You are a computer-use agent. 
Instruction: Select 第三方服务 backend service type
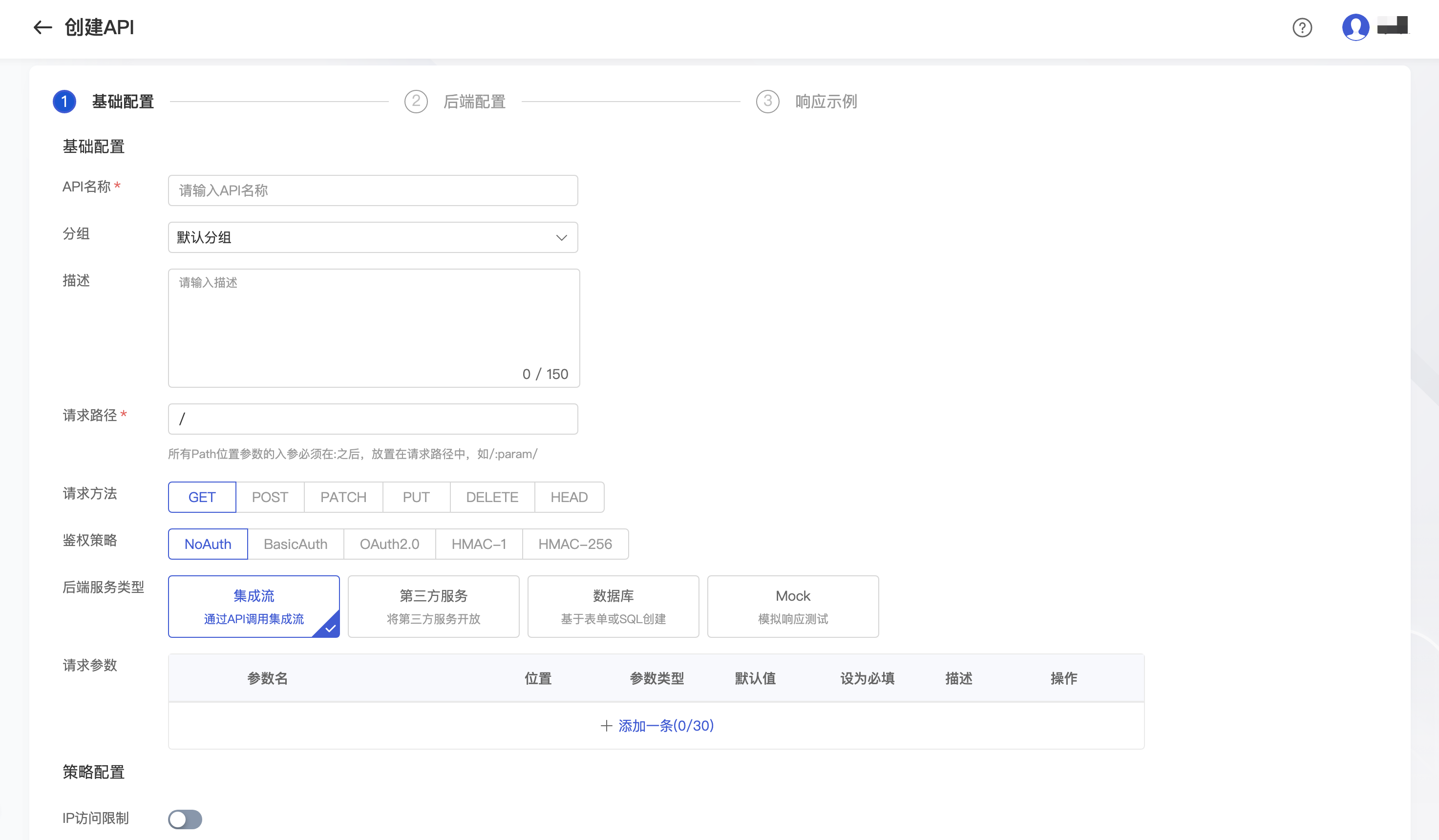pyautogui.click(x=433, y=607)
